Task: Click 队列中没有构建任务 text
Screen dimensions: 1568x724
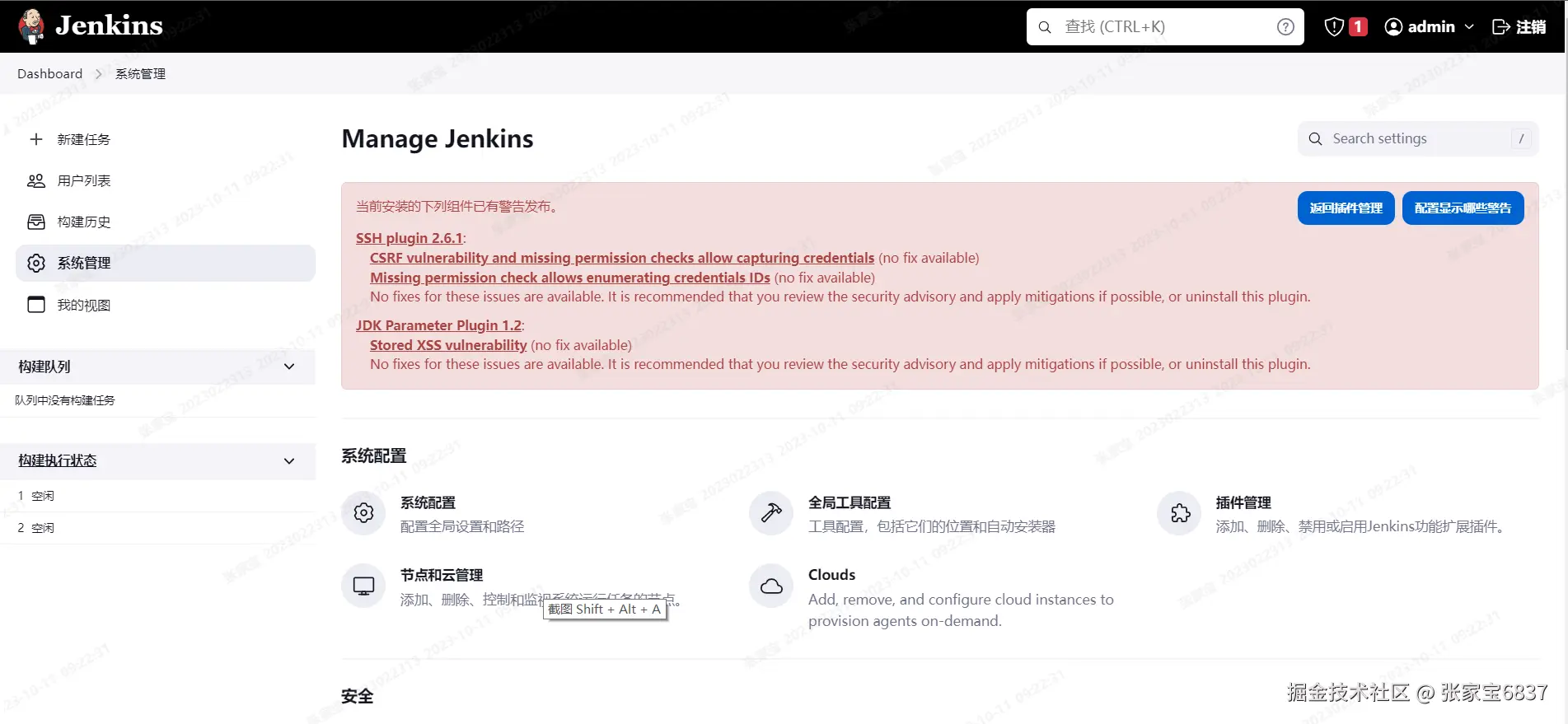Action: (65, 400)
